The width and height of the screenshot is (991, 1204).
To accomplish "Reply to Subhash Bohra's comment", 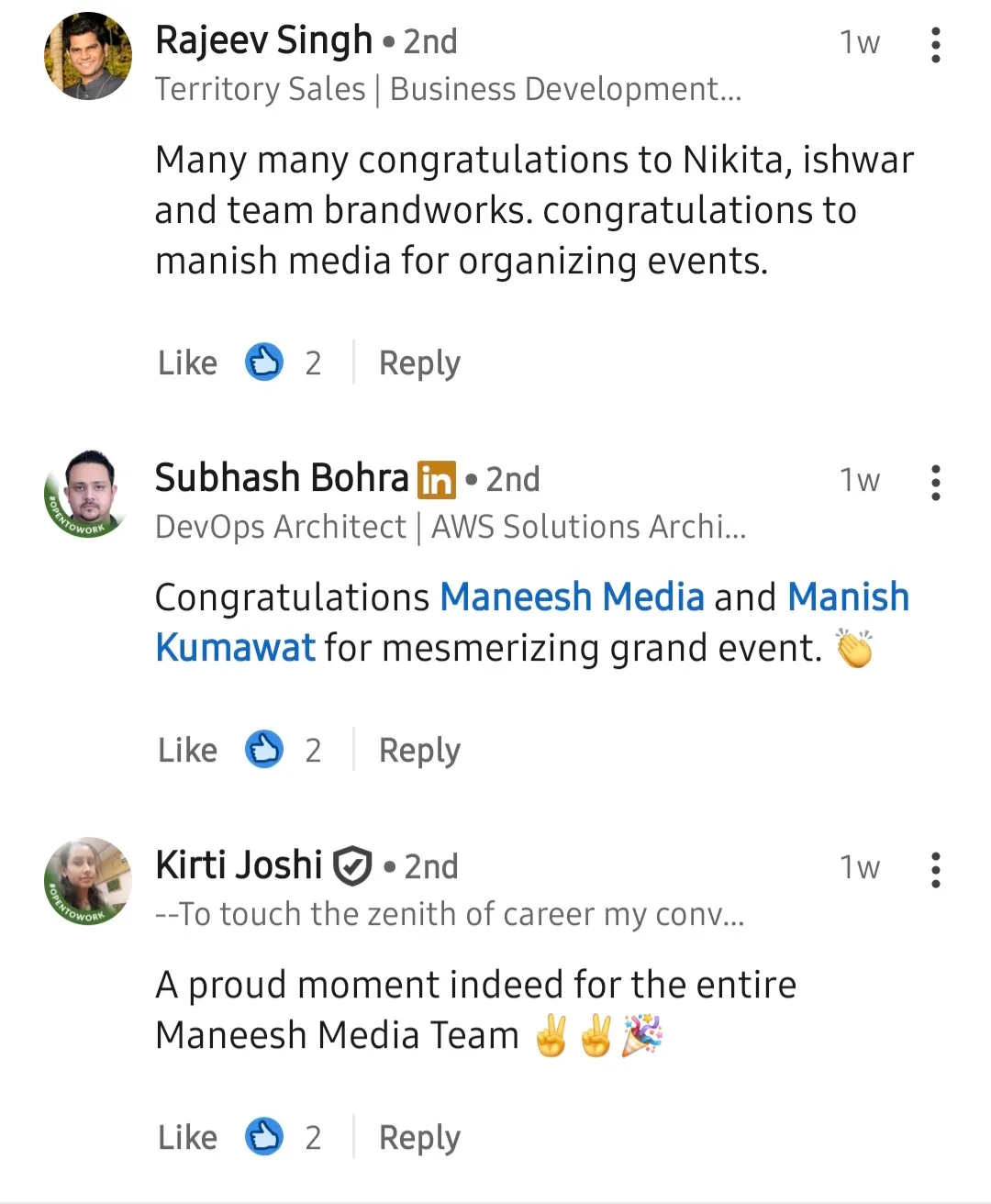I will pyautogui.click(x=419, y=751).
